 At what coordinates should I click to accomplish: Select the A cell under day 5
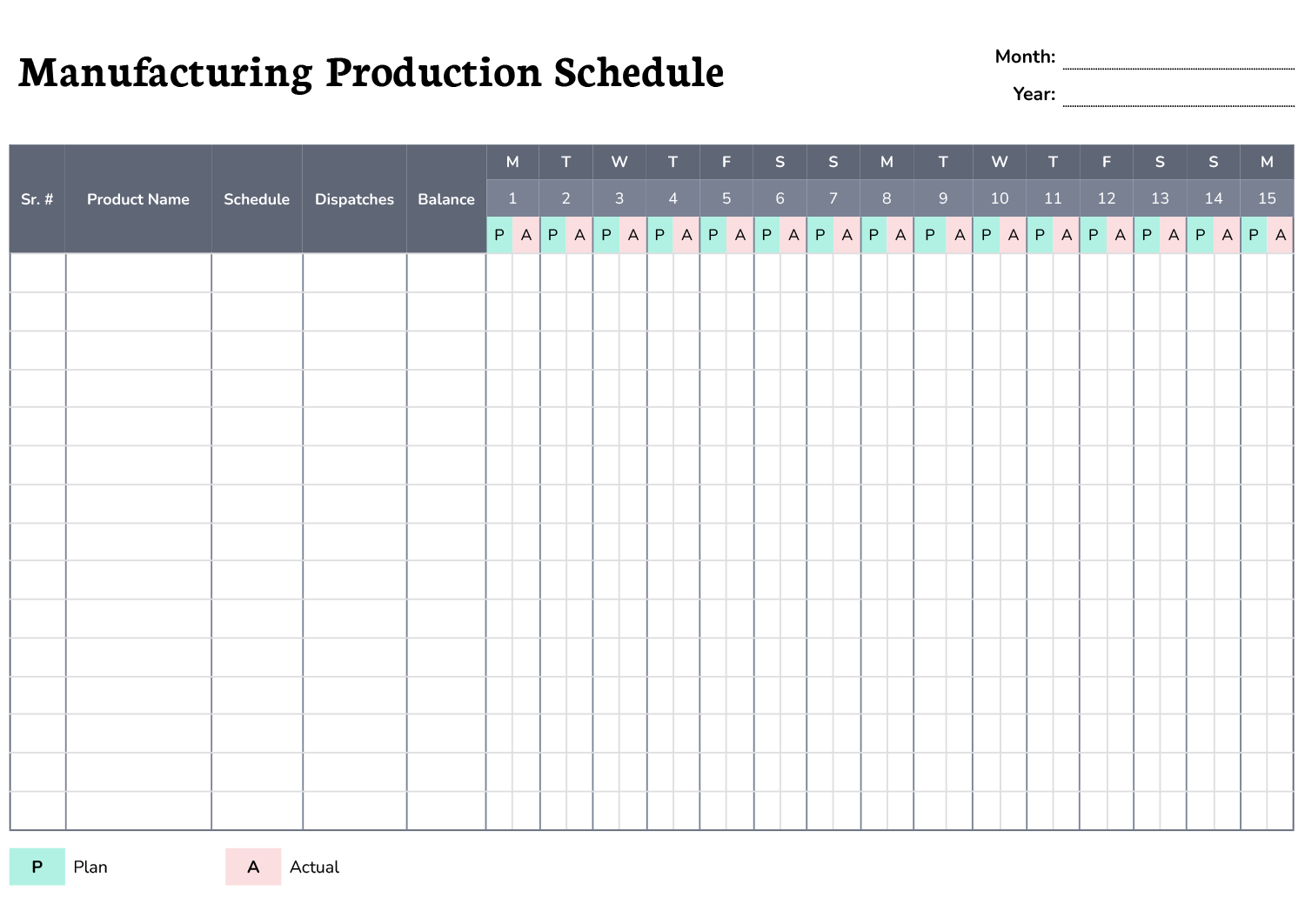coord(740,235)
